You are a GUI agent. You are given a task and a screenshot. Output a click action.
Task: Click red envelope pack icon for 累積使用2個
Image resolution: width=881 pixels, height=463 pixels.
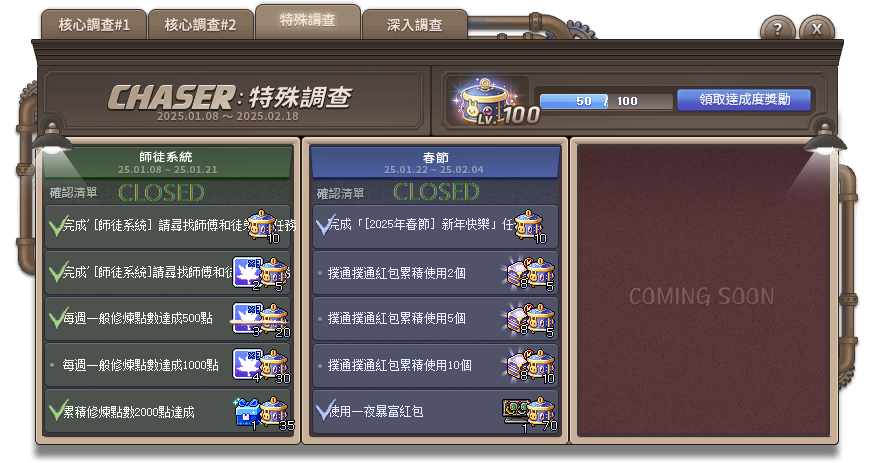518,274
